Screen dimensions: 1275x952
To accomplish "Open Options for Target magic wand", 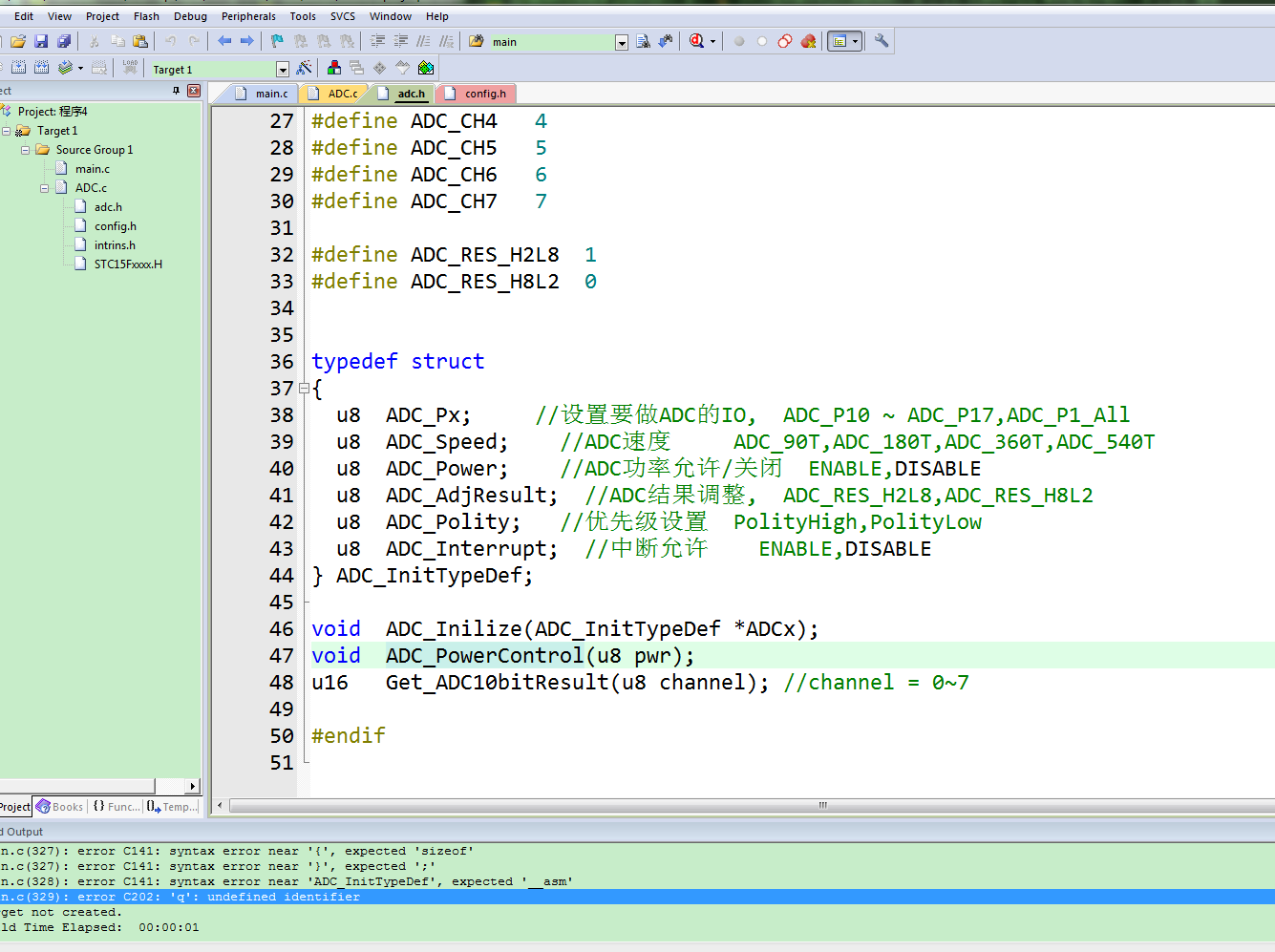I will [x=304, y=68].
